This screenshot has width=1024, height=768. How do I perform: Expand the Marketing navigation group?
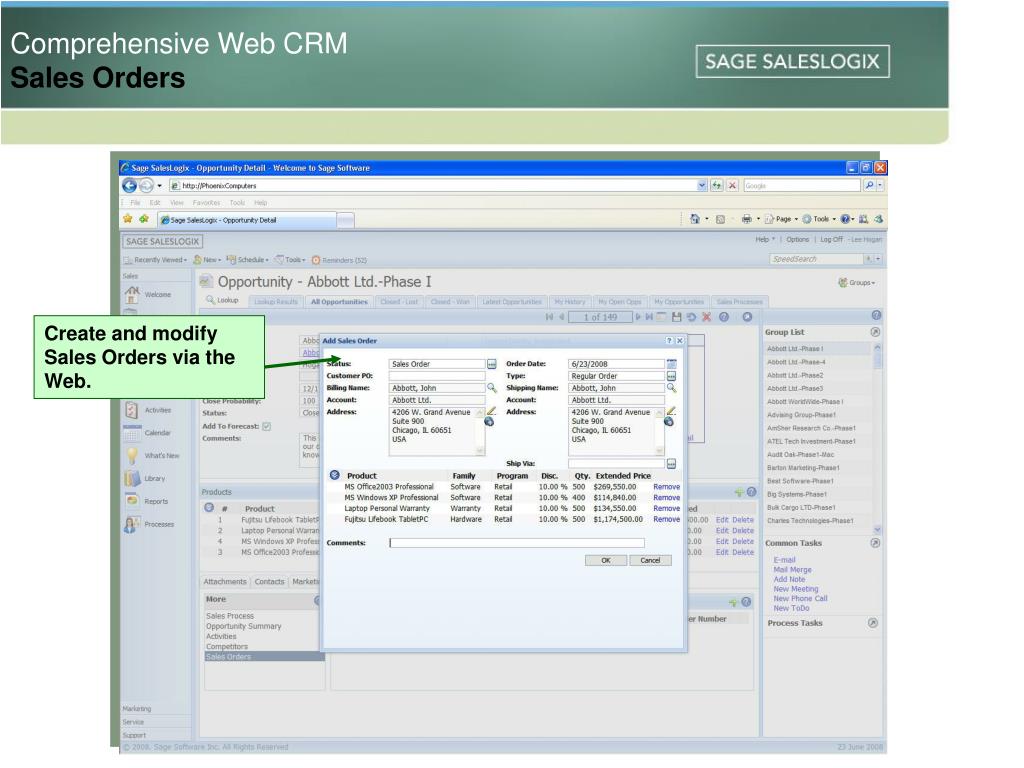136,709
